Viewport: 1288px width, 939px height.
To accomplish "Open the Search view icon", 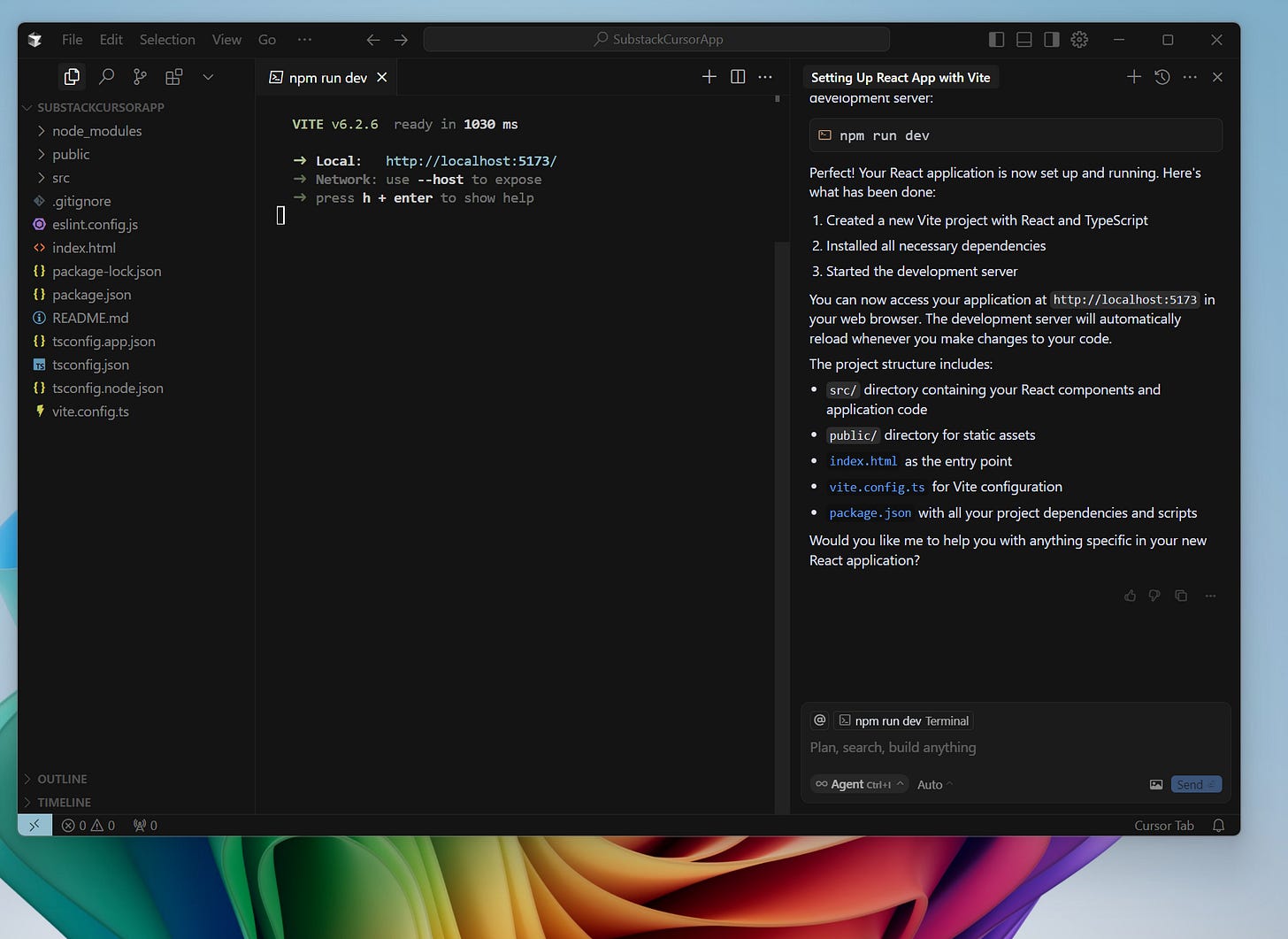I will tap(106, 77).
